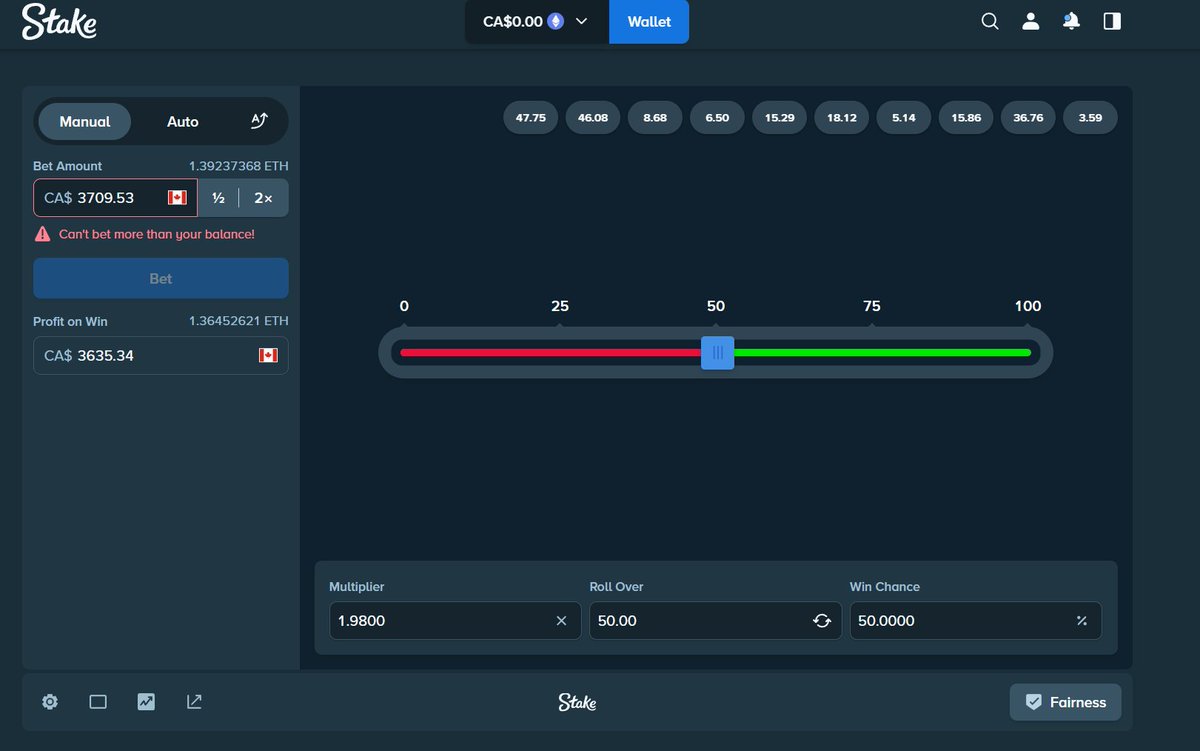The width and height of the screenshot is (1200, 751).
Task: Open the Fairness dialog
Action: [1065, 702]
